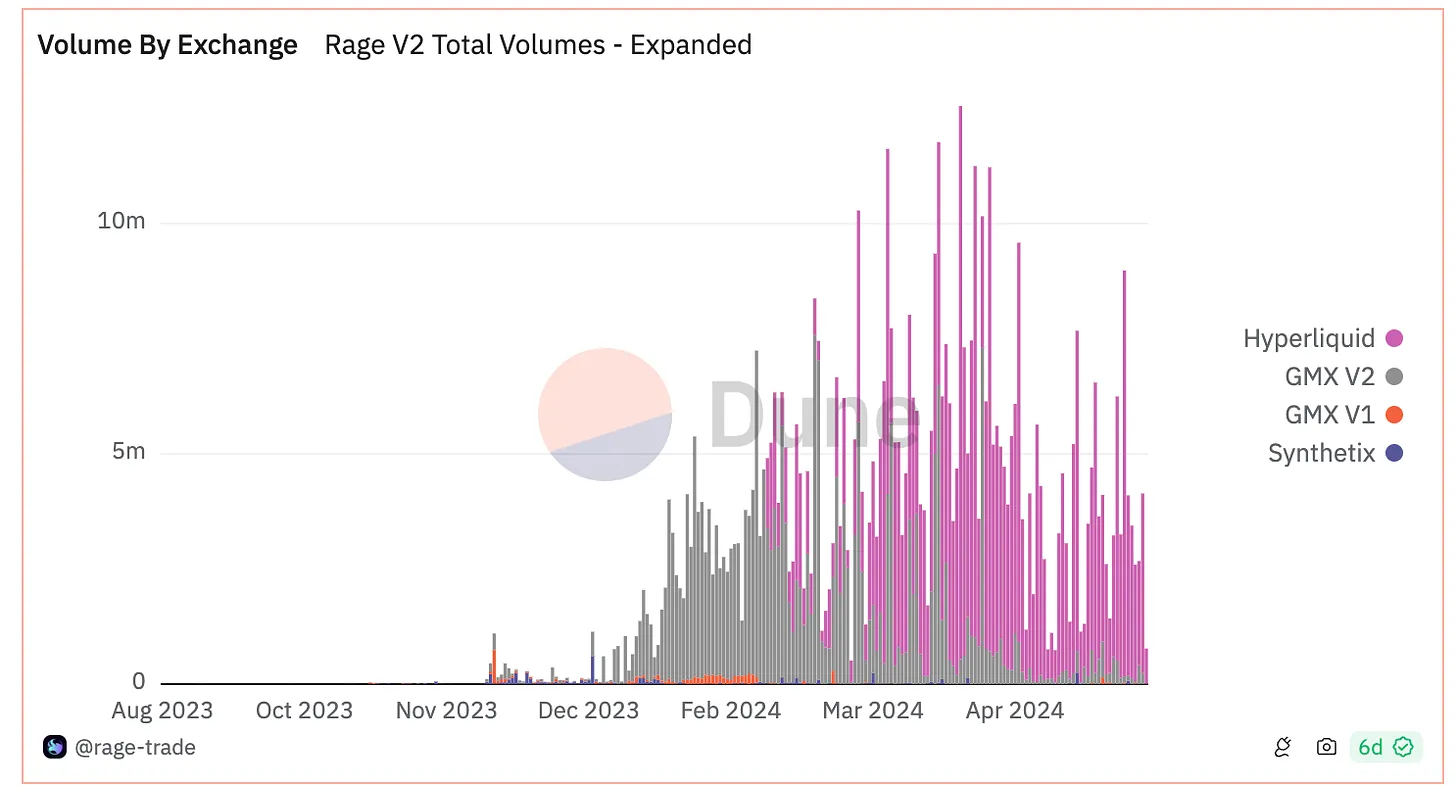The height and width of the screenshot is (794, 1456).
Task: Toggle the GMX V1 legend text
Action: coord(1329,415)
